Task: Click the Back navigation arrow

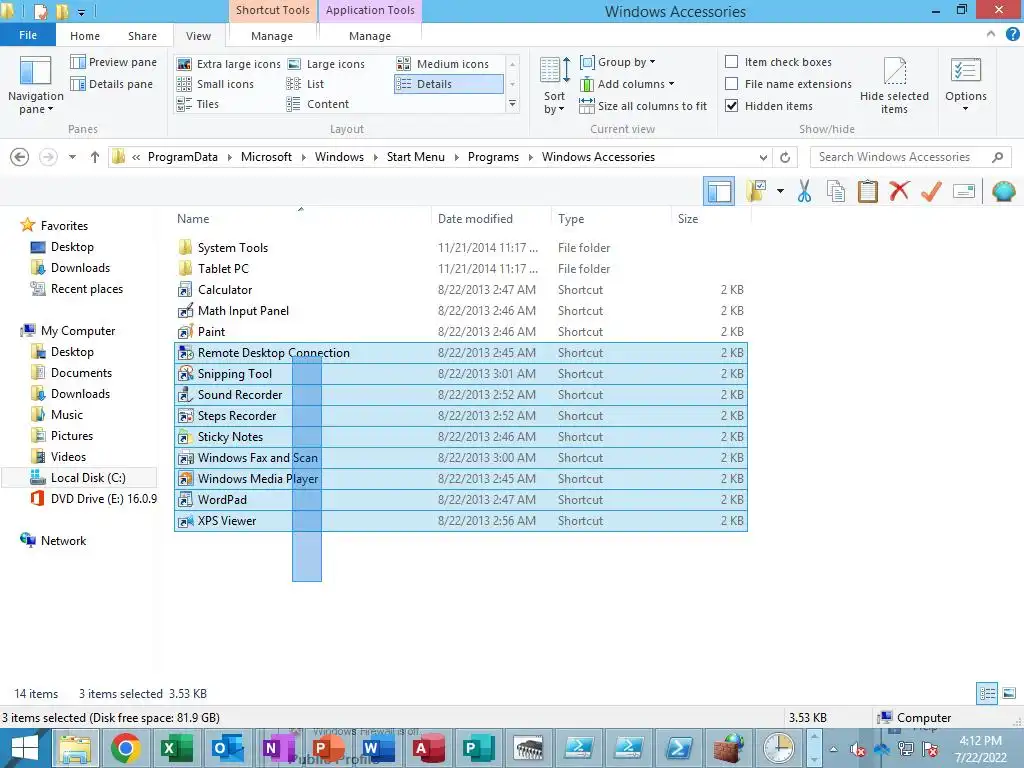Action: [20, 157]
